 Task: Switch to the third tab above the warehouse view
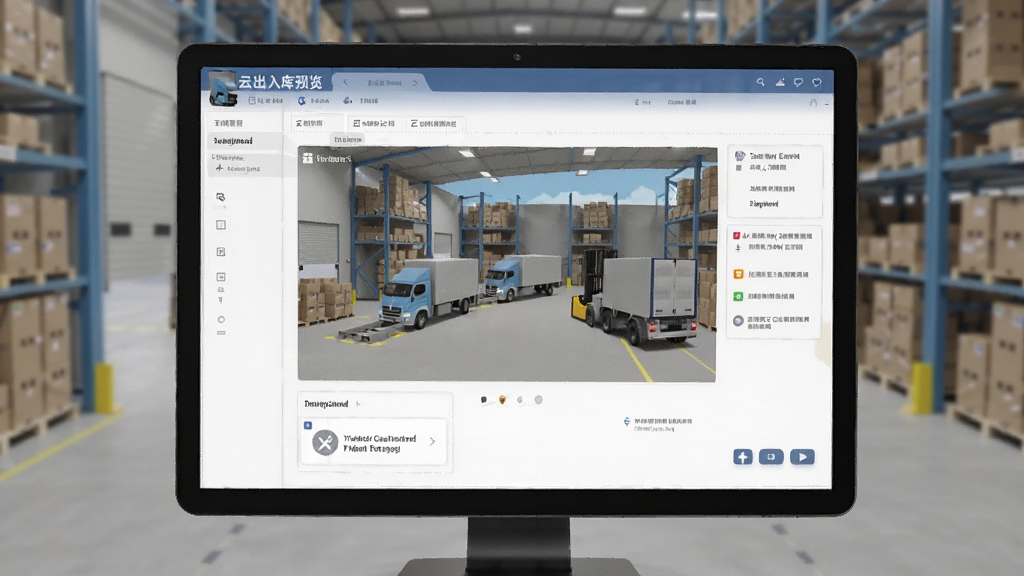pyautogui.click(x=434, y=123)
